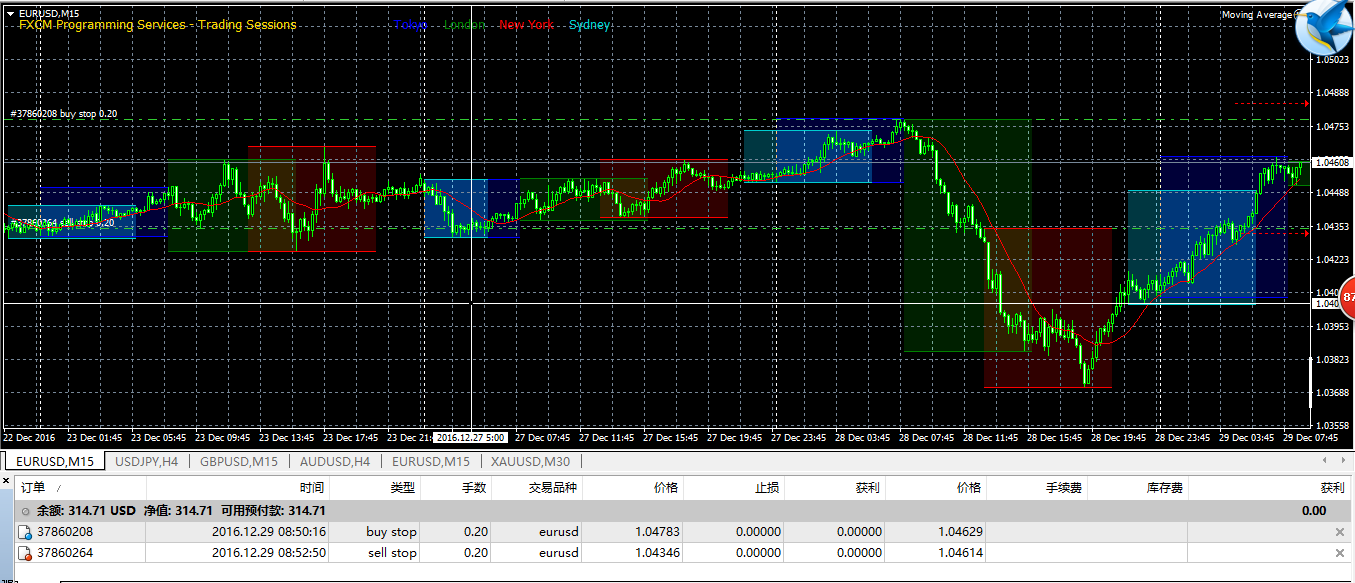Click the 交易品种 column header

(x=554, y=487)
